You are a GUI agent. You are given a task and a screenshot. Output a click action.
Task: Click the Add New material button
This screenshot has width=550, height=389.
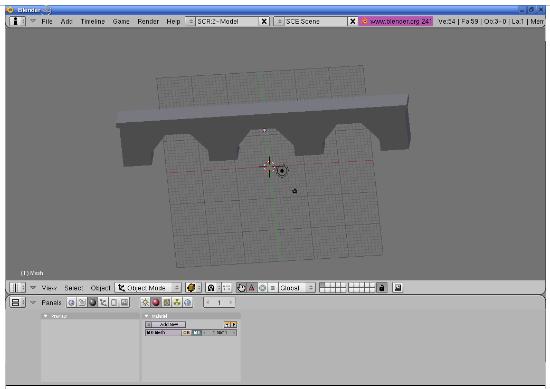click(x=169, y=324)
